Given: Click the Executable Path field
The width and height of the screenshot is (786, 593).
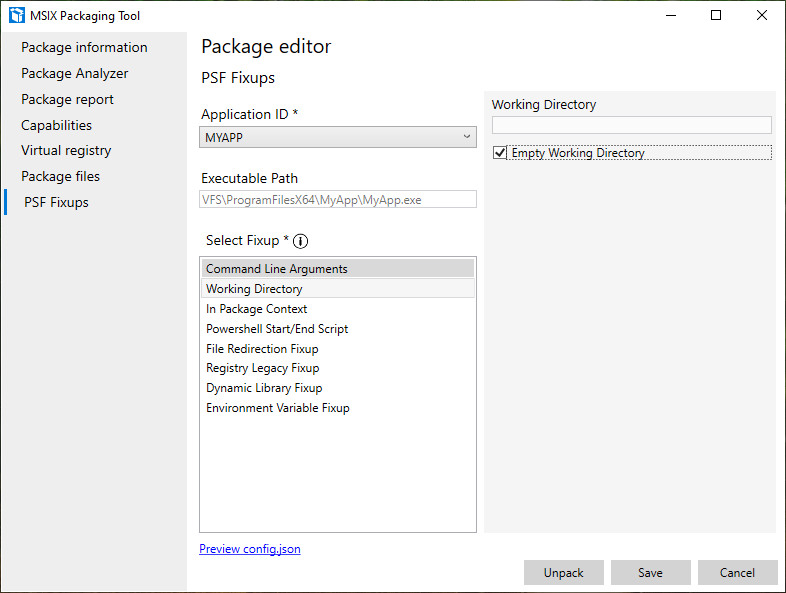Looking at the screenshot, I should pos(338,200).
